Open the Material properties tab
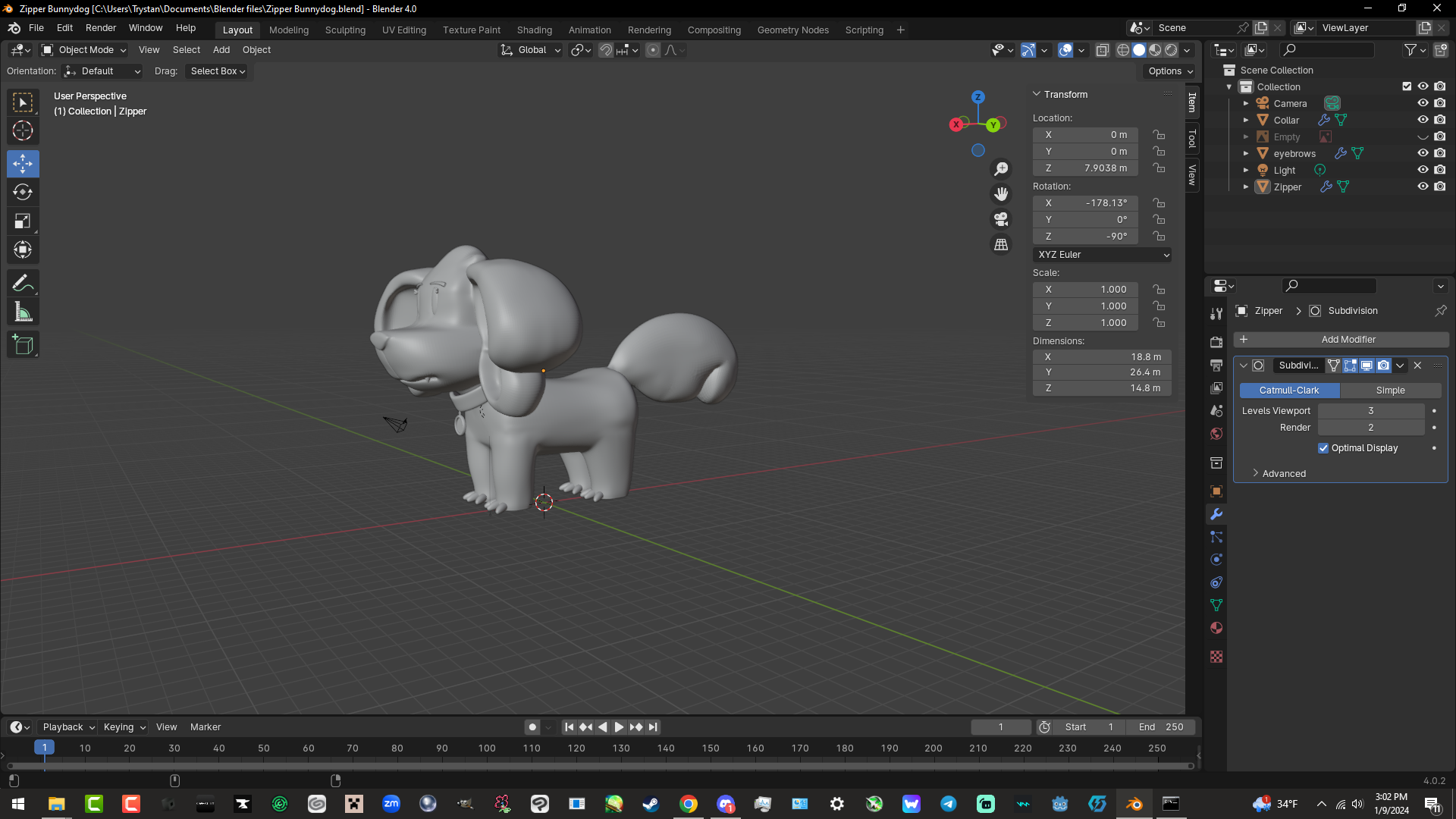Image resolution: width=1456 pixels, height=819 pixels. coord(1216,628)
